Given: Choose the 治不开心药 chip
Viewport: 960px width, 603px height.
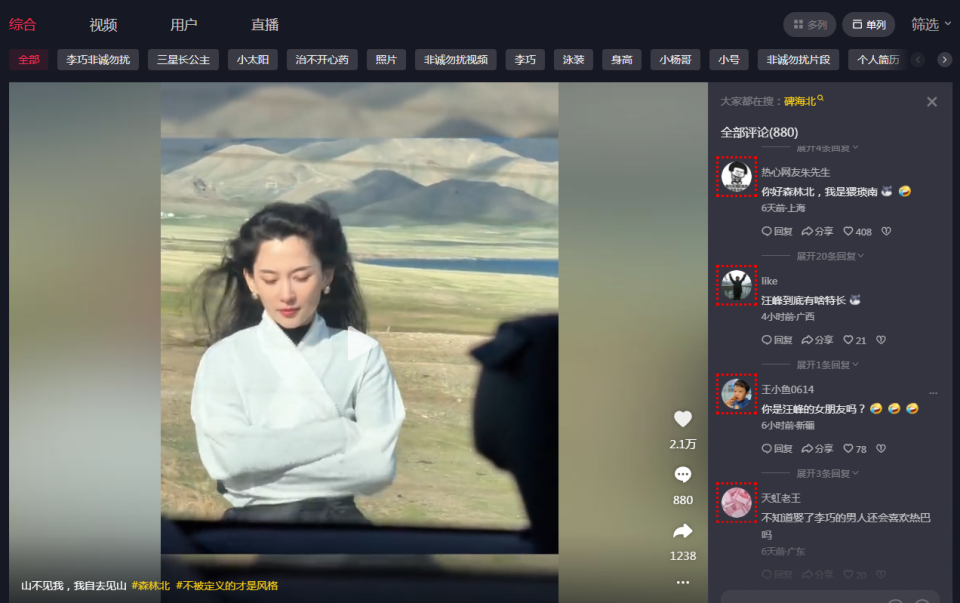Looking at the screenshot, I should (x=322, y=59).
